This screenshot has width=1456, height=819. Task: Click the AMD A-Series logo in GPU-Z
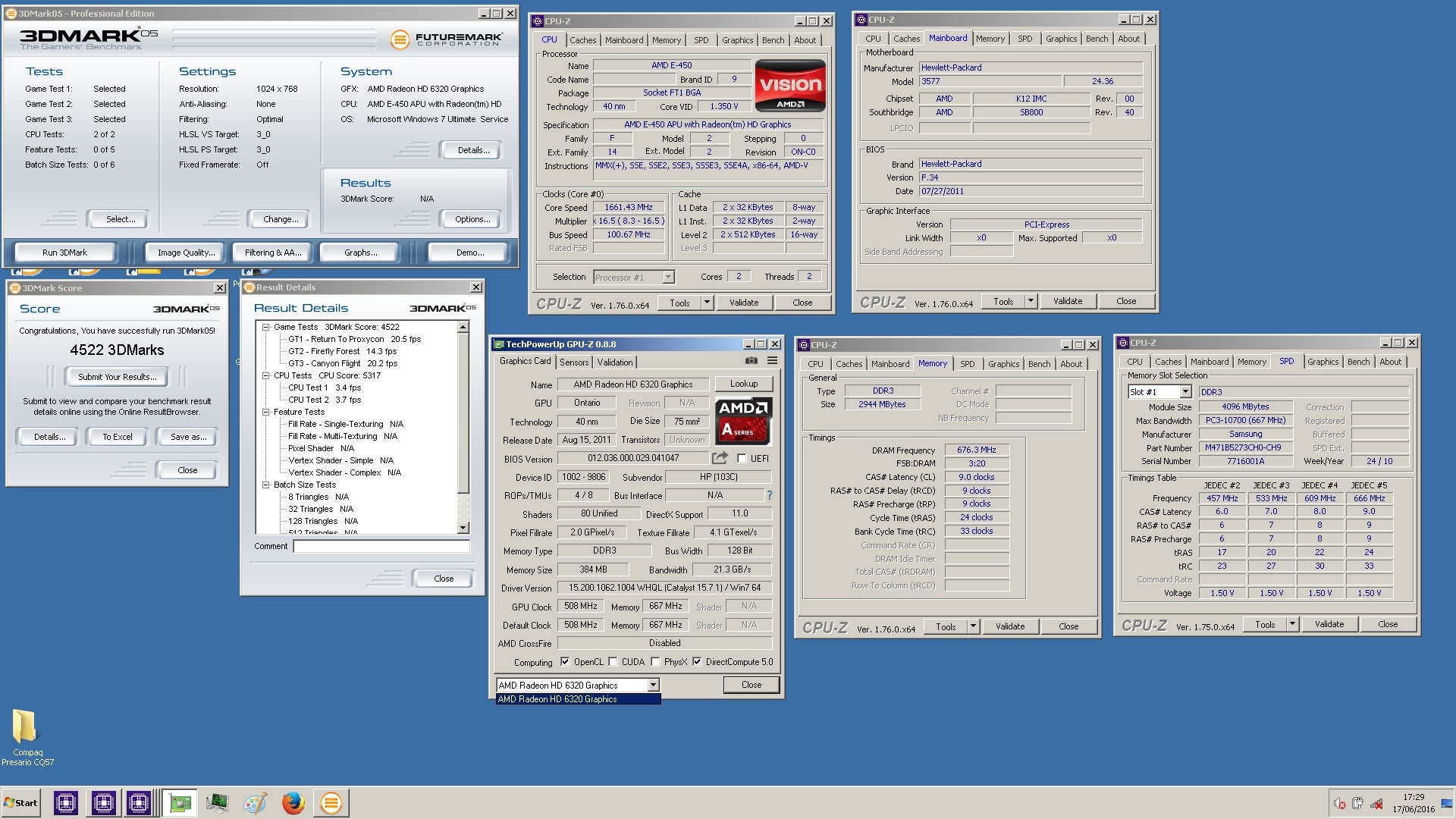[743, 421]
